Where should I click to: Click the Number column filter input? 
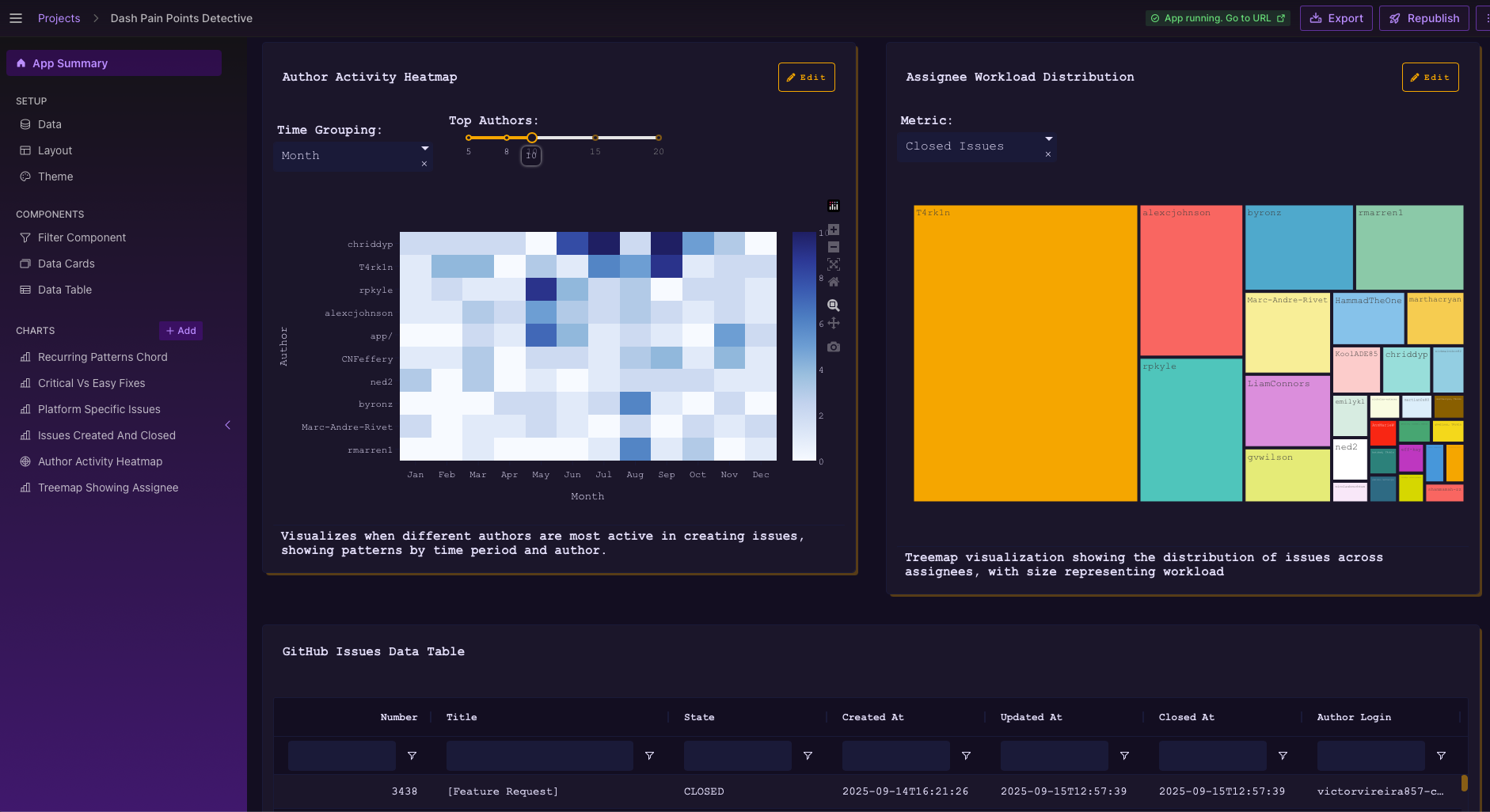tap(342, 756)
